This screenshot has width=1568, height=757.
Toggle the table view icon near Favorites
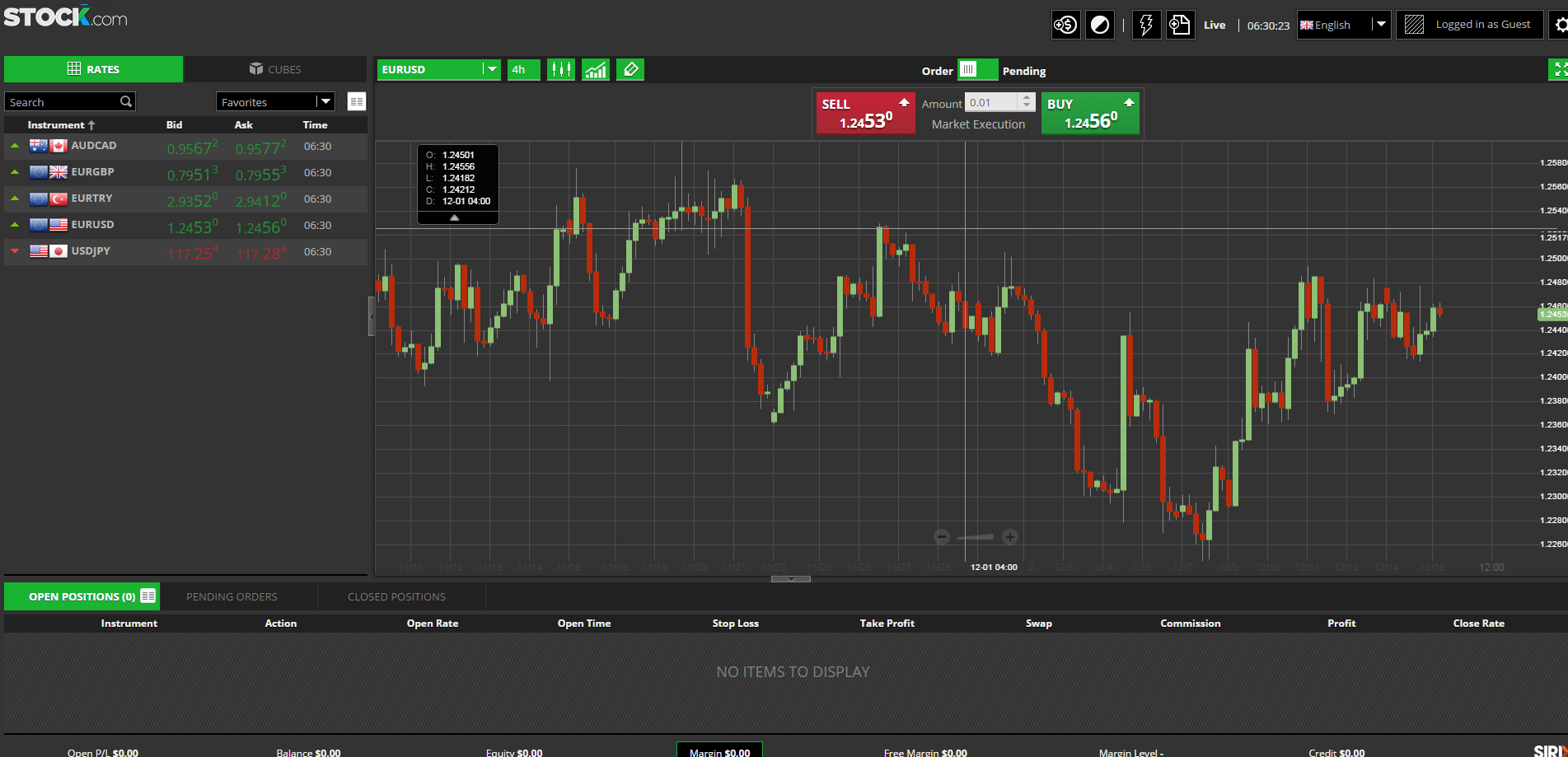[x=356, y=100]
